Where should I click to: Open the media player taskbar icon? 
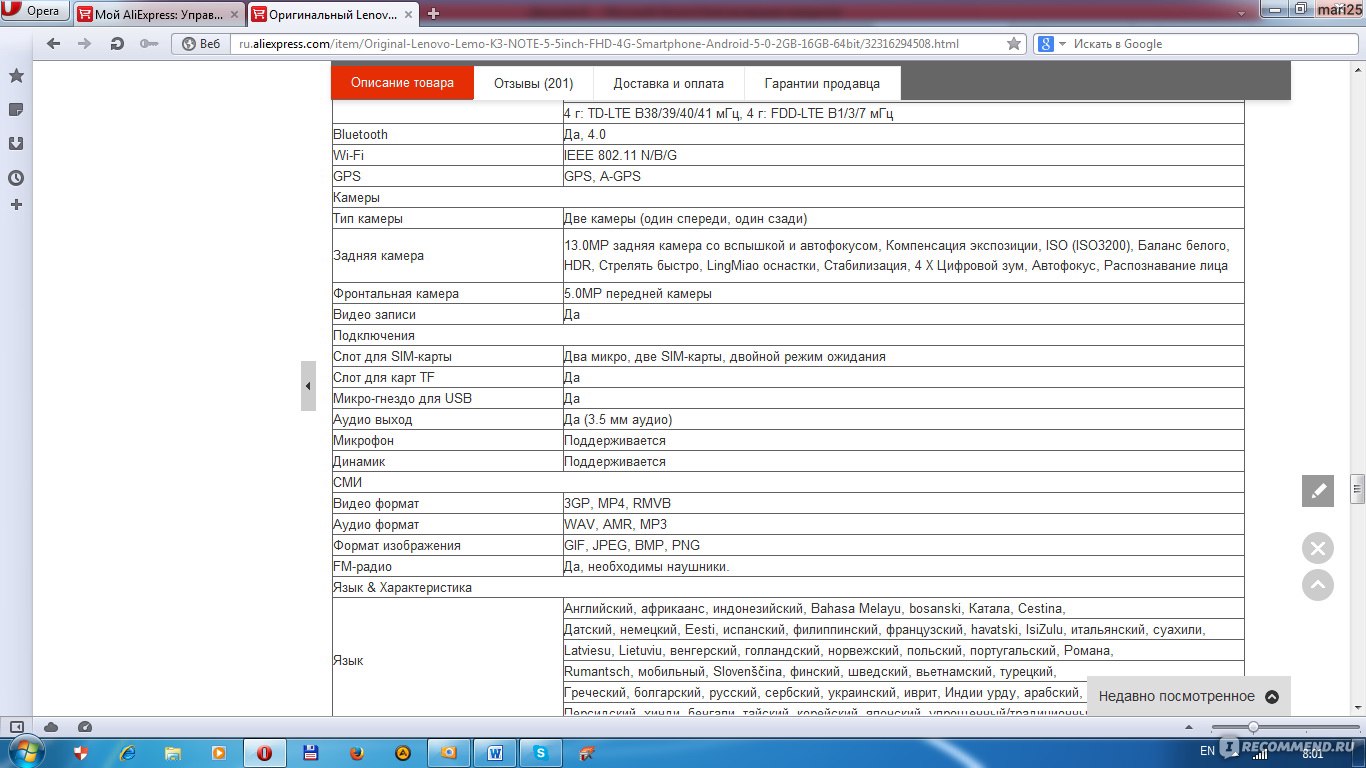(218, 753)
